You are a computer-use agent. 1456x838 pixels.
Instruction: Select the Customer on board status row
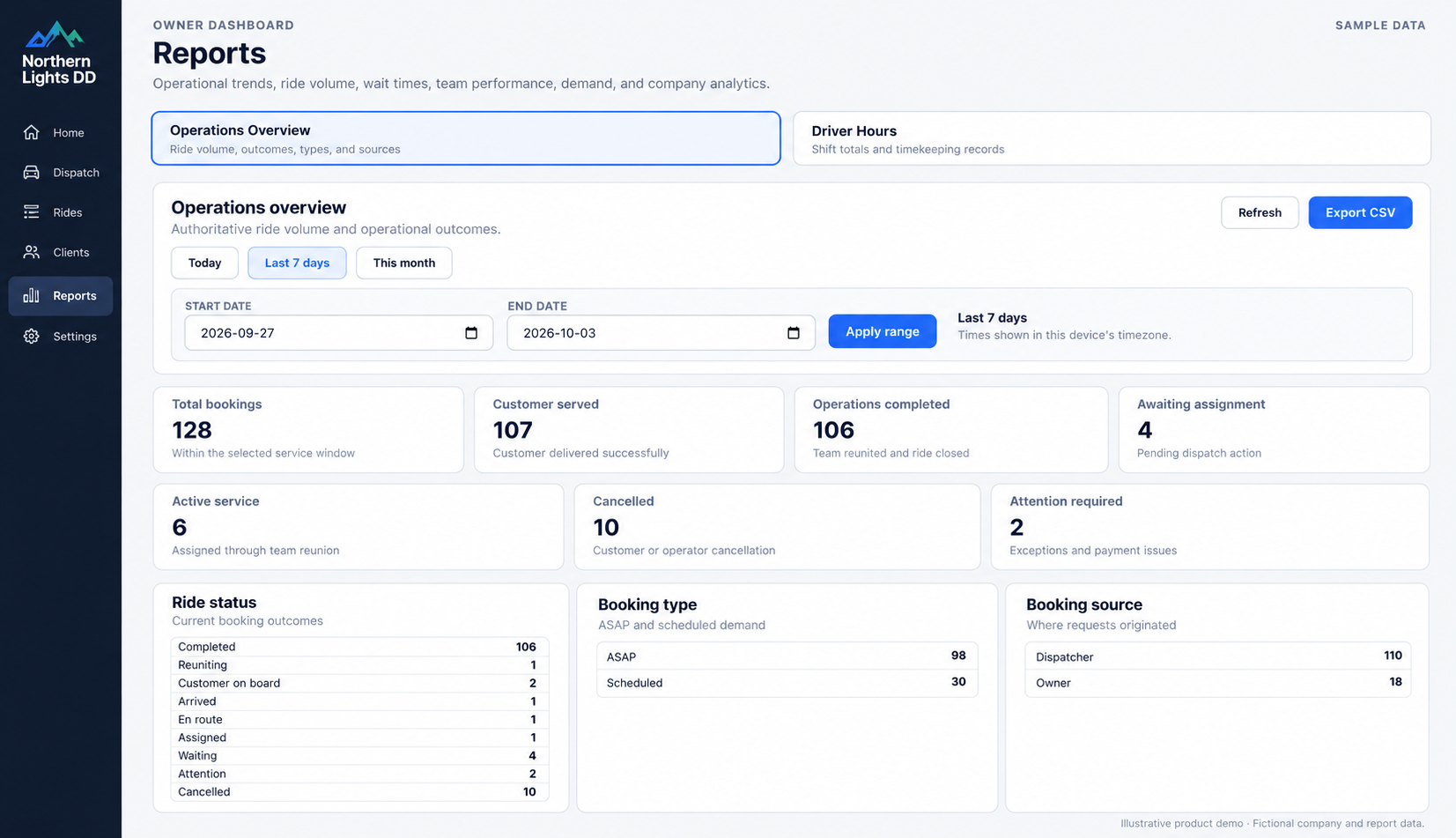(x=359, y=683)
